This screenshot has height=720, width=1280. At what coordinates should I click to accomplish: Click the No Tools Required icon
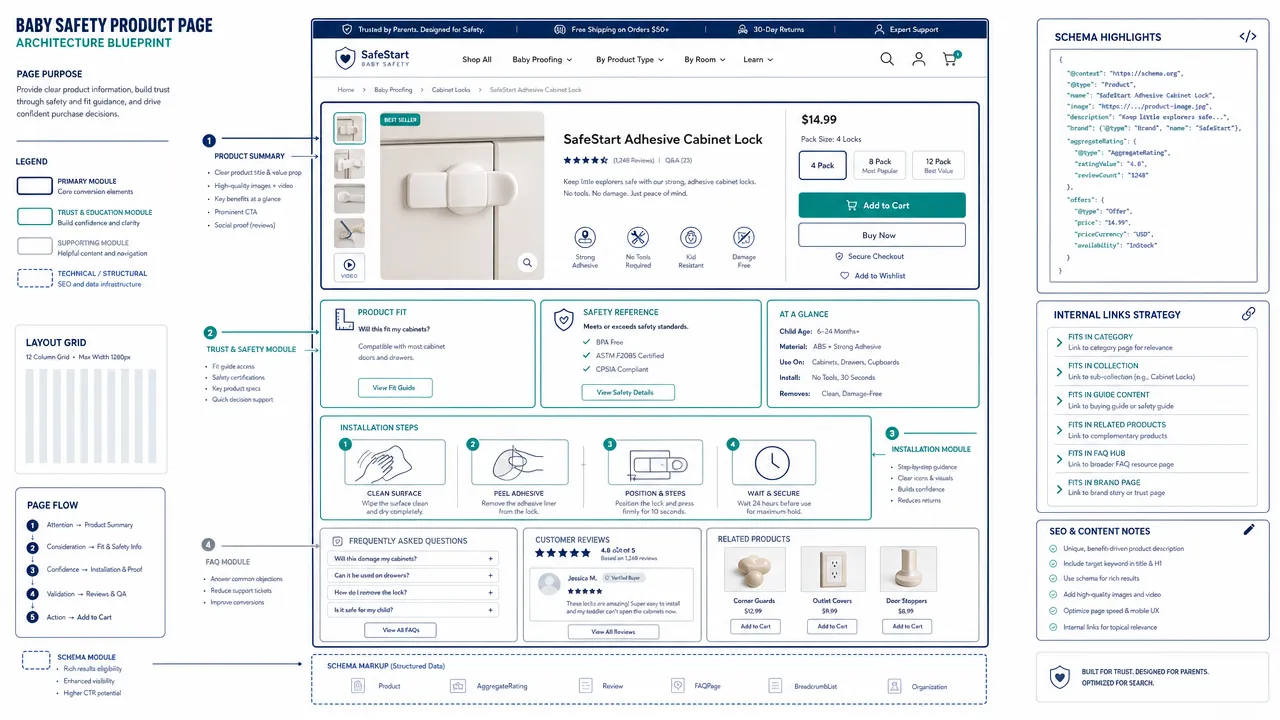coord(638,237)
